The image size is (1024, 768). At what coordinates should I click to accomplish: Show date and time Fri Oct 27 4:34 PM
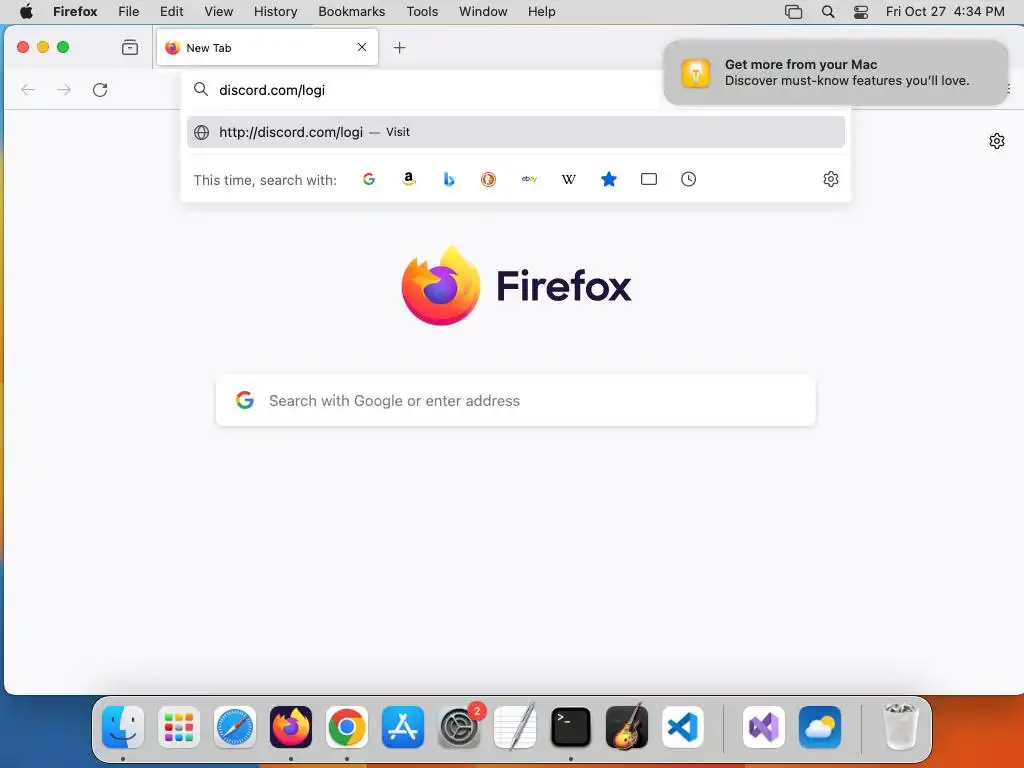[x=945, y=12]
